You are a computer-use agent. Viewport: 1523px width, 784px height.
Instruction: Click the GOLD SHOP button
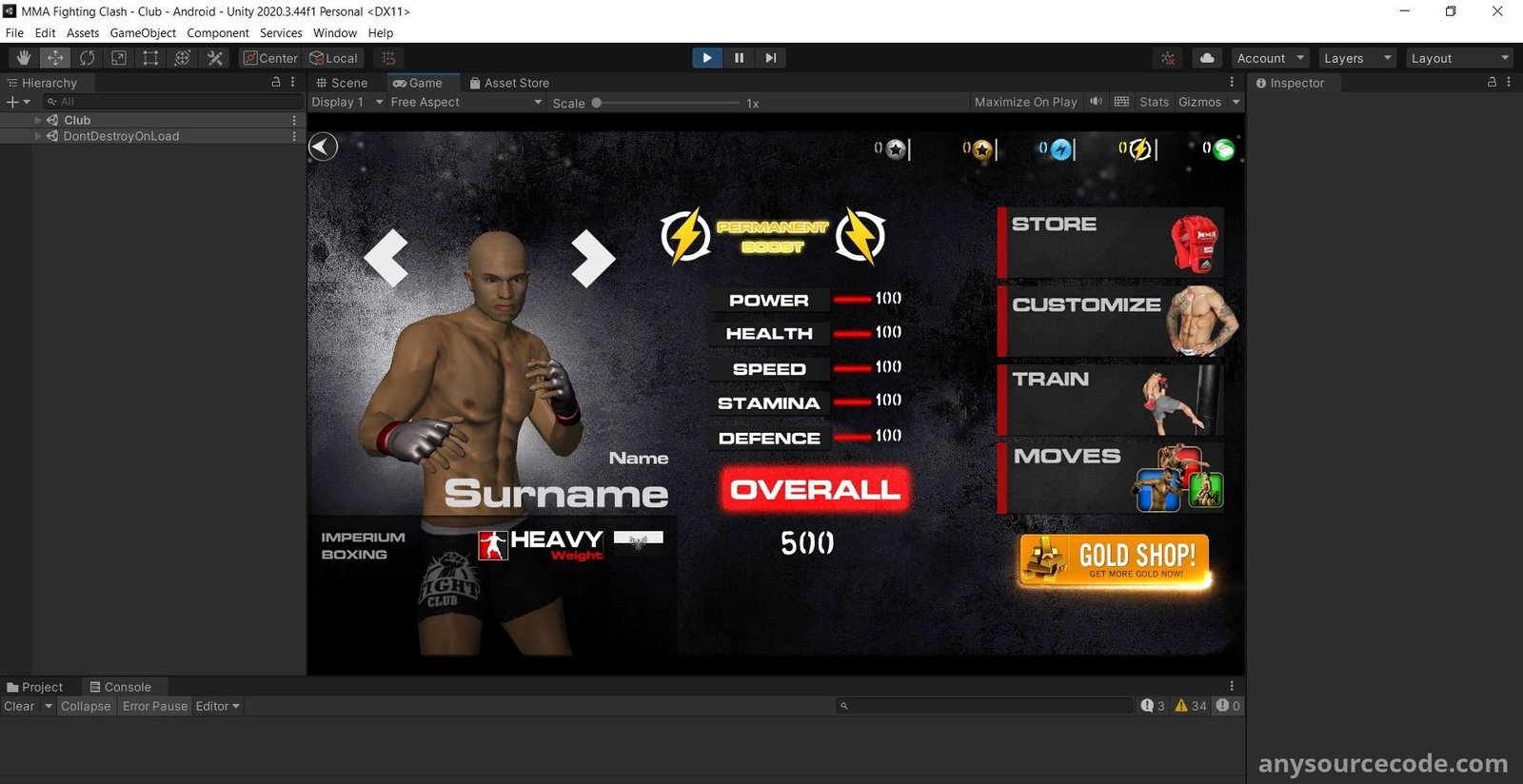pyautogui.click(x=1114, y=559)
